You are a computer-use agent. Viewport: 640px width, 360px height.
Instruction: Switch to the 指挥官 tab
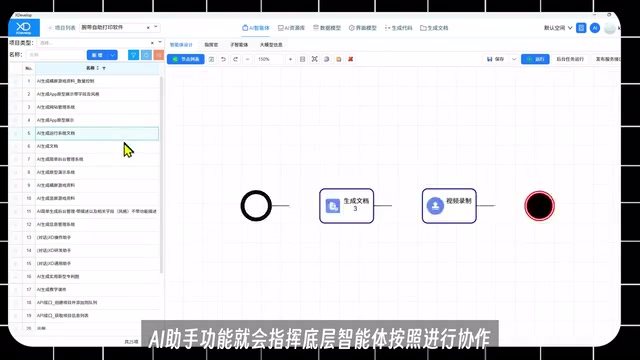pyautogui.click(x=211, y=44)
